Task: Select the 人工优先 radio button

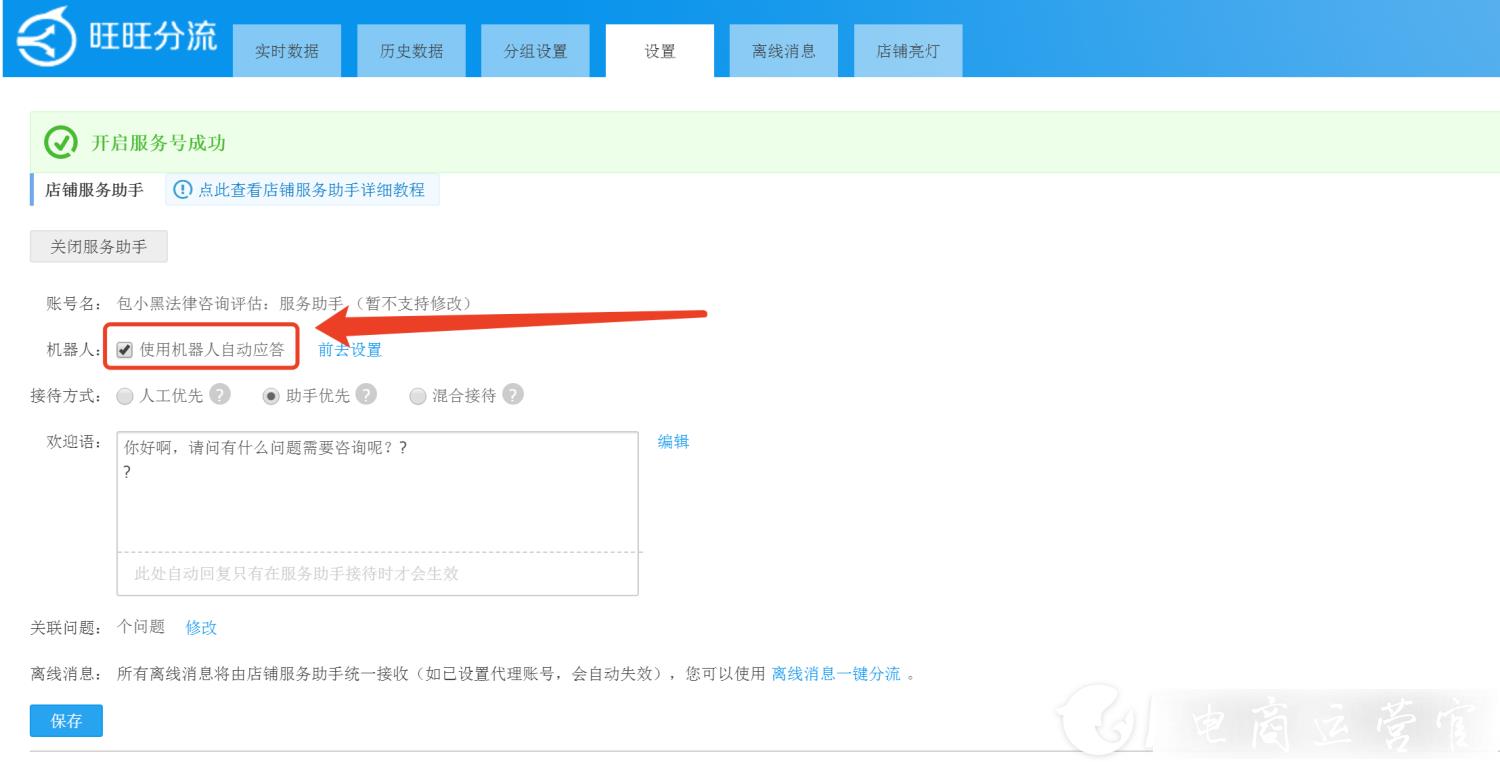Action: [x=124, y=396]
